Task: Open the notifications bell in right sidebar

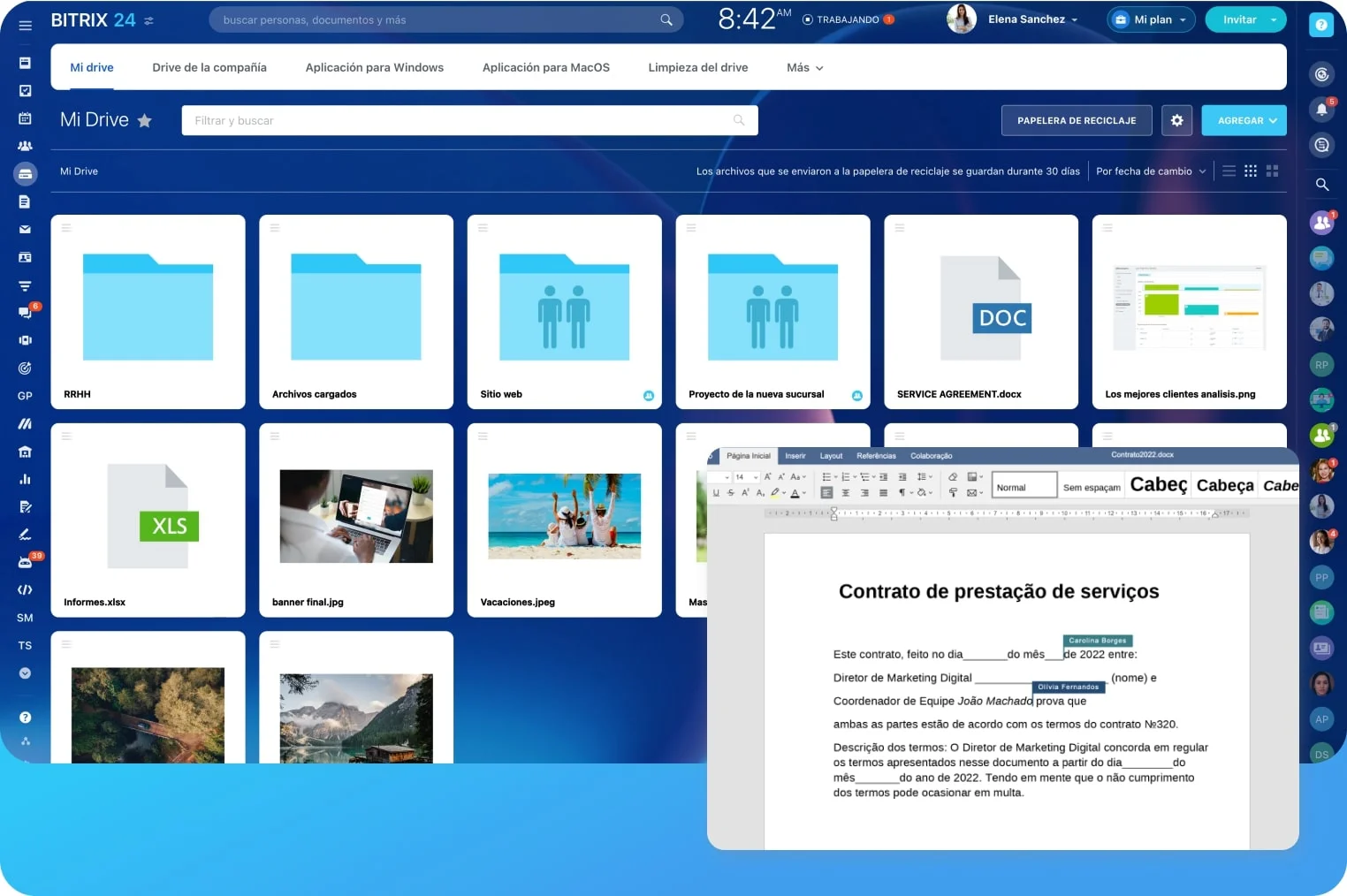Action: (x=1321, y=110)
